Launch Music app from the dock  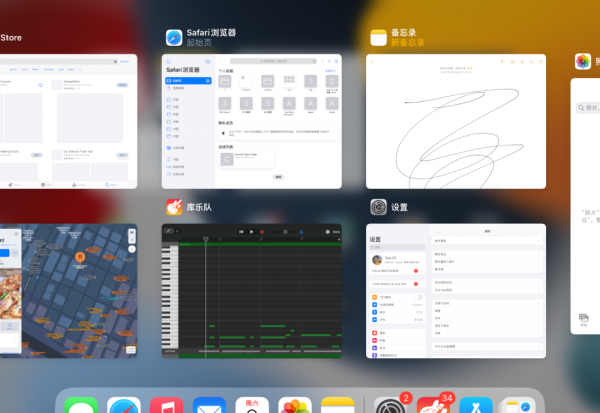[x=166, y=405]
